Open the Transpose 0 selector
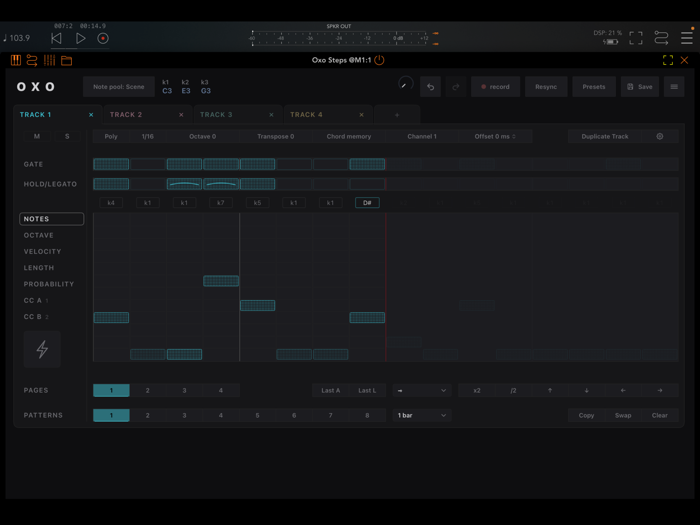This screenshot has width=700, height=525. point(276,136)
